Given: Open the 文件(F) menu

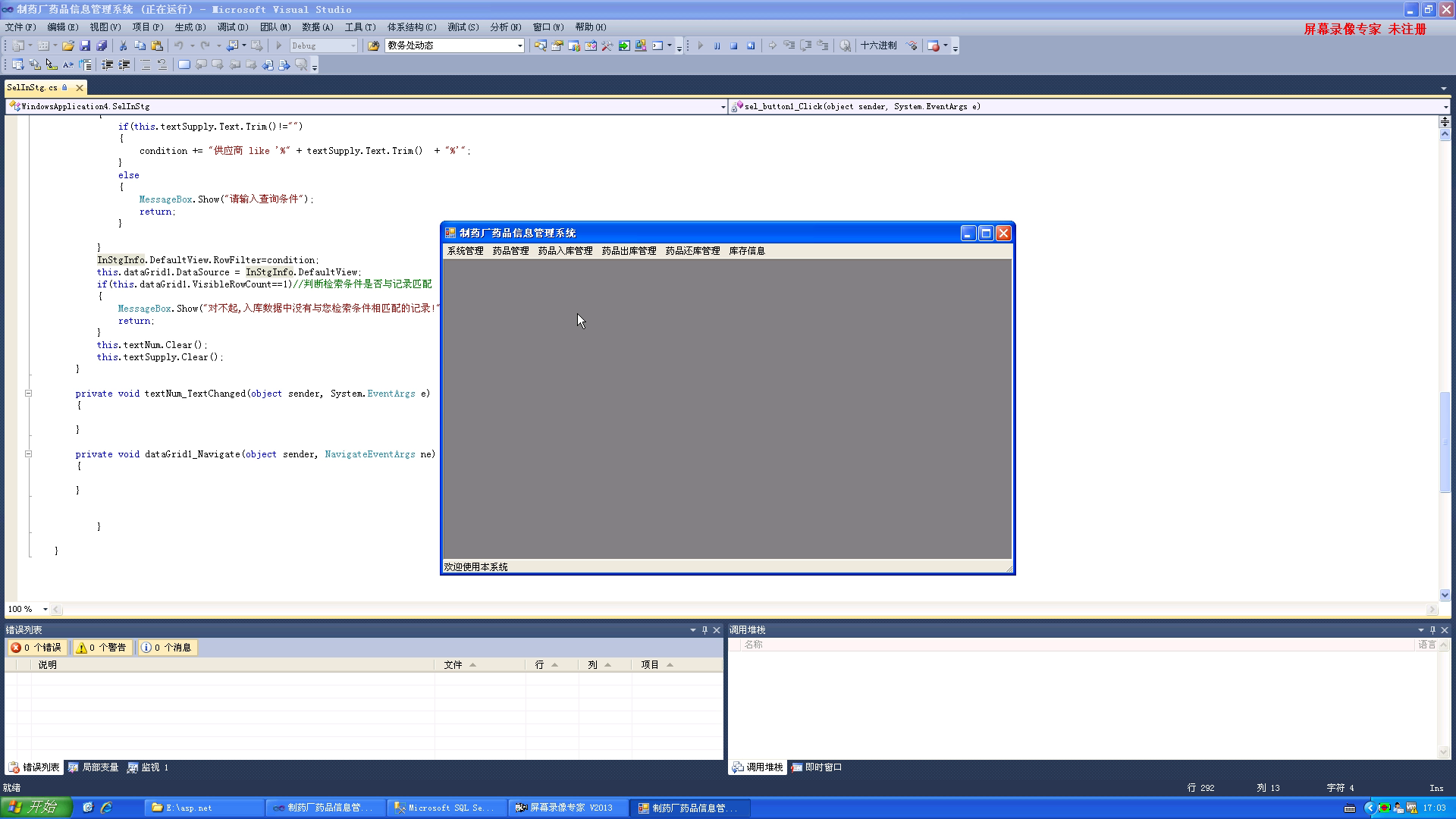Looking at the screenshot, I should click(20, 27).
